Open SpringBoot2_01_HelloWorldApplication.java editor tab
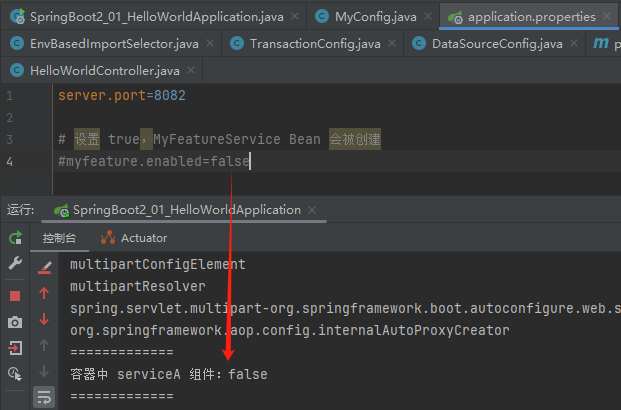621x410 pixels. tap(156, 17)
